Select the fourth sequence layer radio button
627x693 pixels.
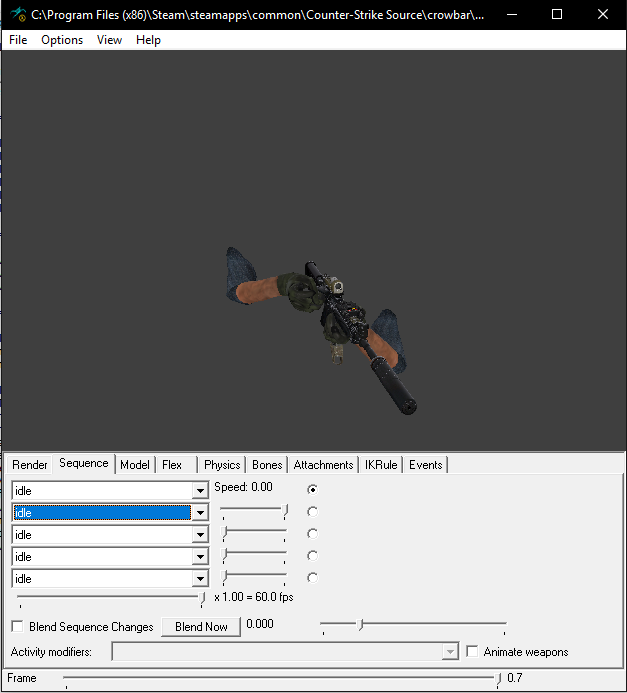[312, 555]
